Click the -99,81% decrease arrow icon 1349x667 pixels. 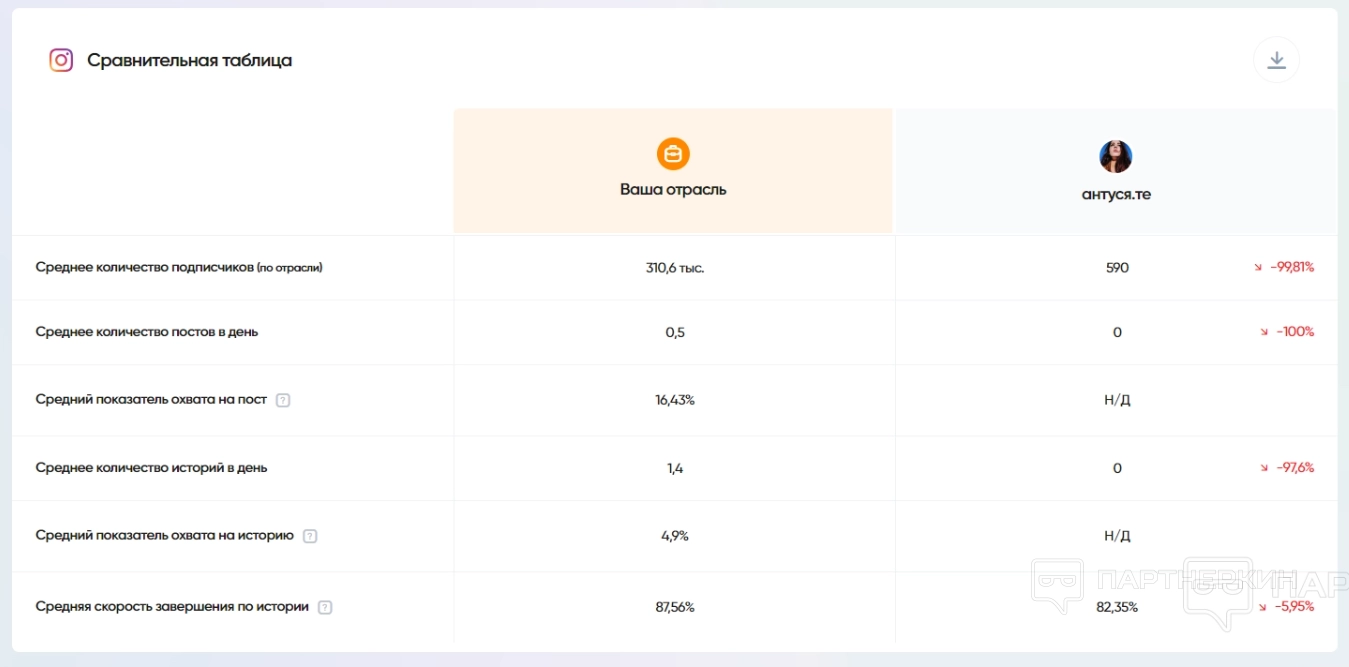[1258, 268]
